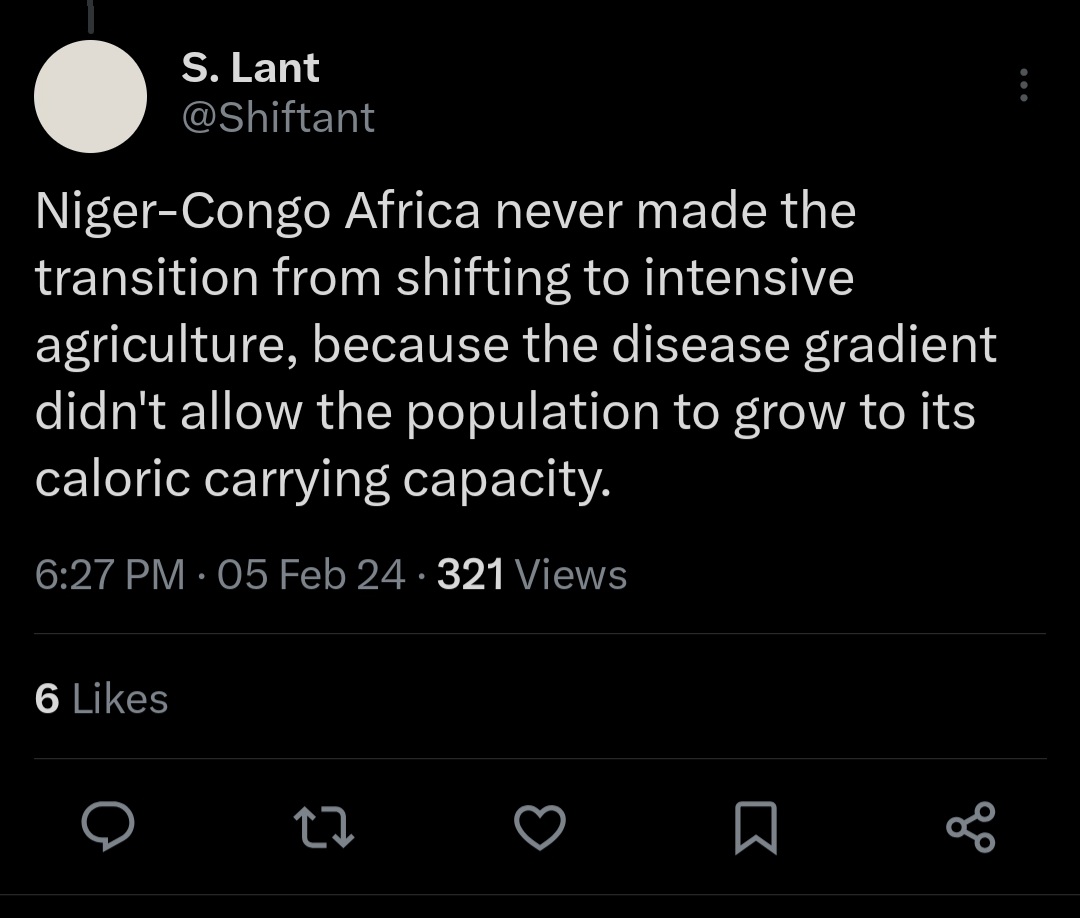This screenshot has width=1080, height=918.
Task: Open the @Shiftant handle link
Action: tap(278, 118)
